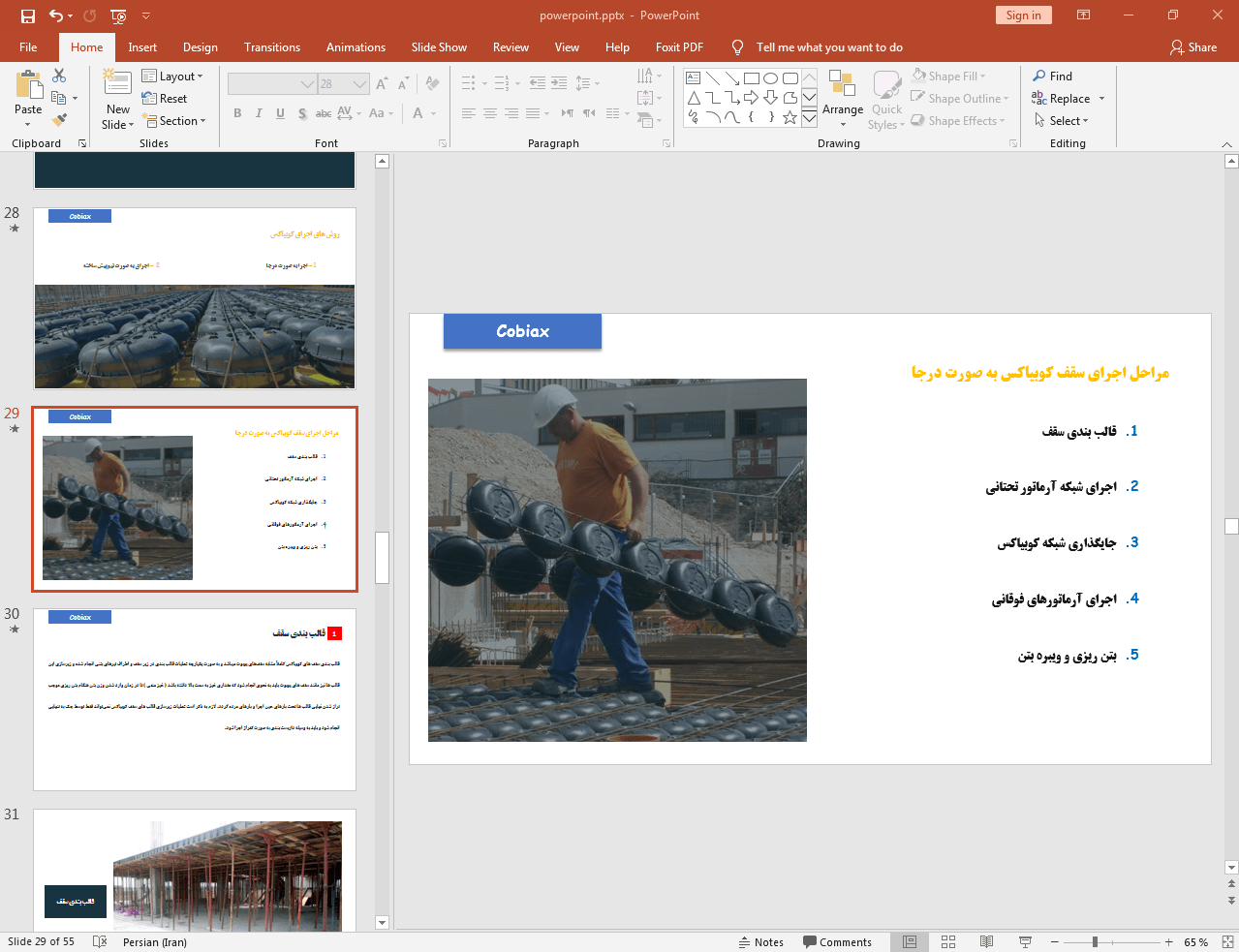Select the Oval shape in the gallery
The height and width of the screenshot is (952, 1239).
[771, 78]
